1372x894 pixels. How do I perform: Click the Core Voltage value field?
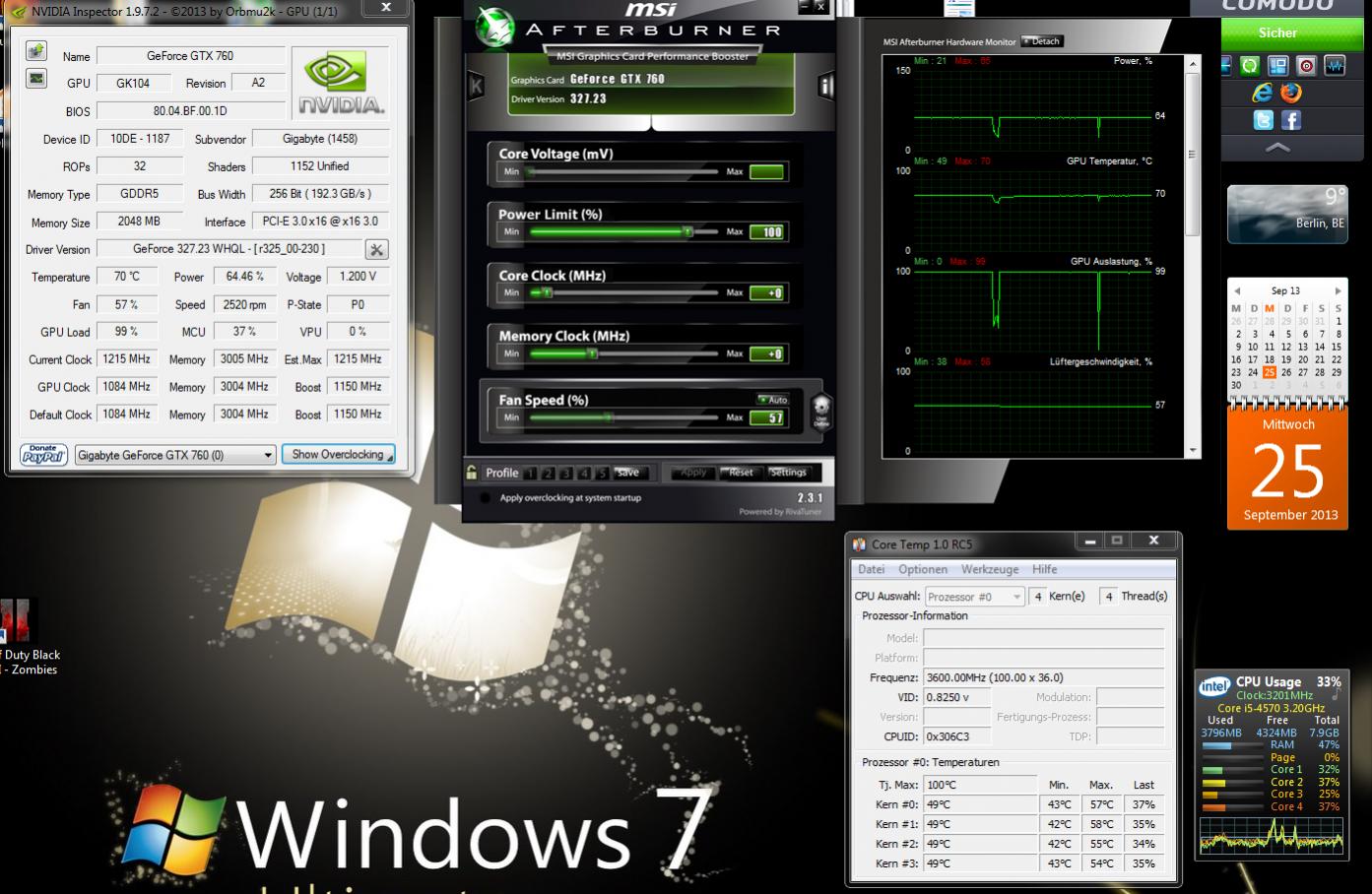767,172
